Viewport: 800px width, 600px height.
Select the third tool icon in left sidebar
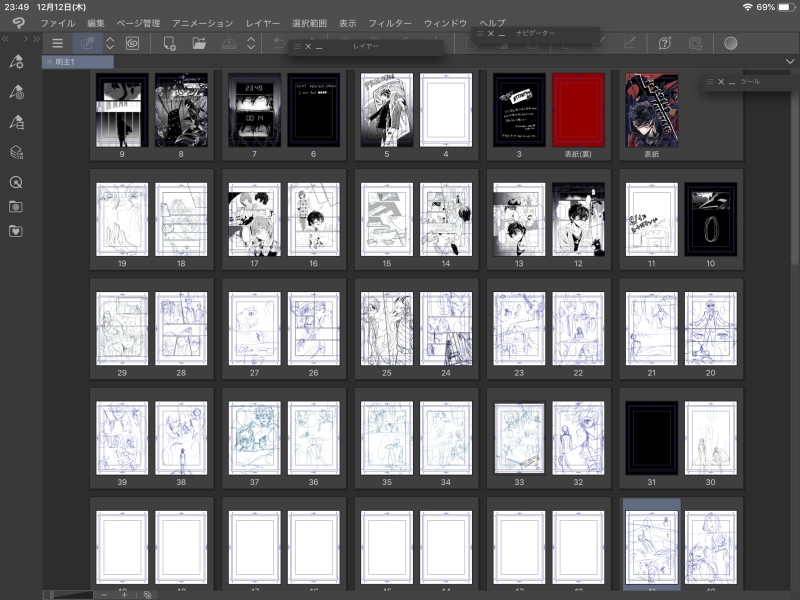click(x=16, y=122)
